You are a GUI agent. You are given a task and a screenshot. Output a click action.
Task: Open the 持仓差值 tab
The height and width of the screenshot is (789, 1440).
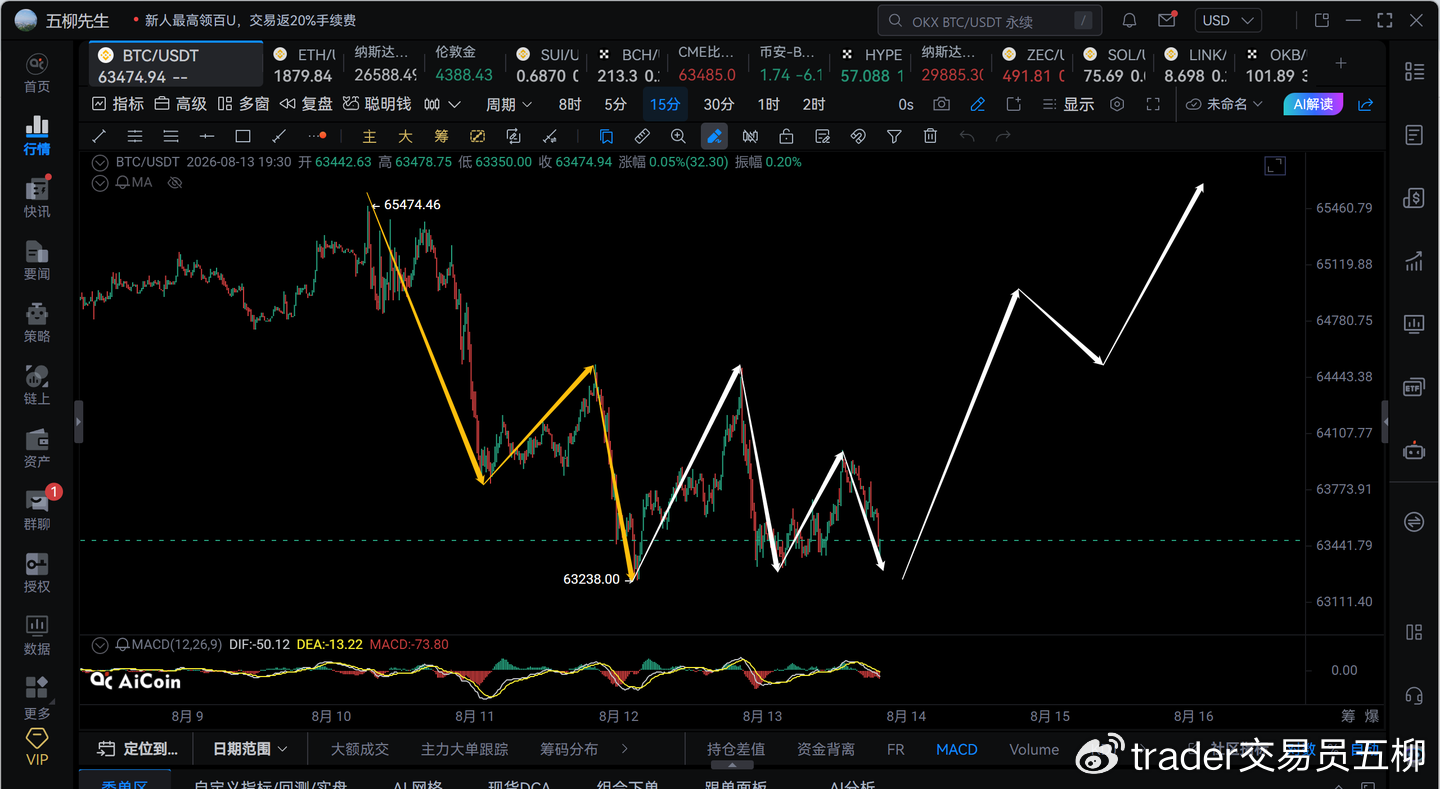(x=736, y=749)
